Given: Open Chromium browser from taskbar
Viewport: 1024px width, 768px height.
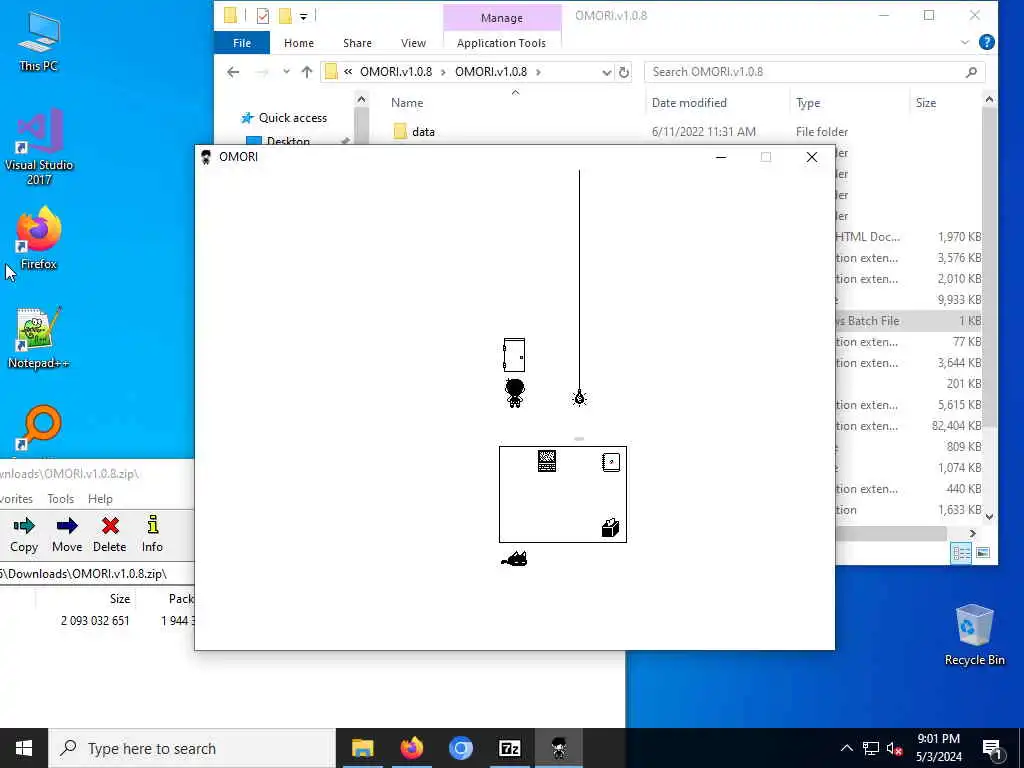Looking at the screenshot, I should click(x=460, y=748).
